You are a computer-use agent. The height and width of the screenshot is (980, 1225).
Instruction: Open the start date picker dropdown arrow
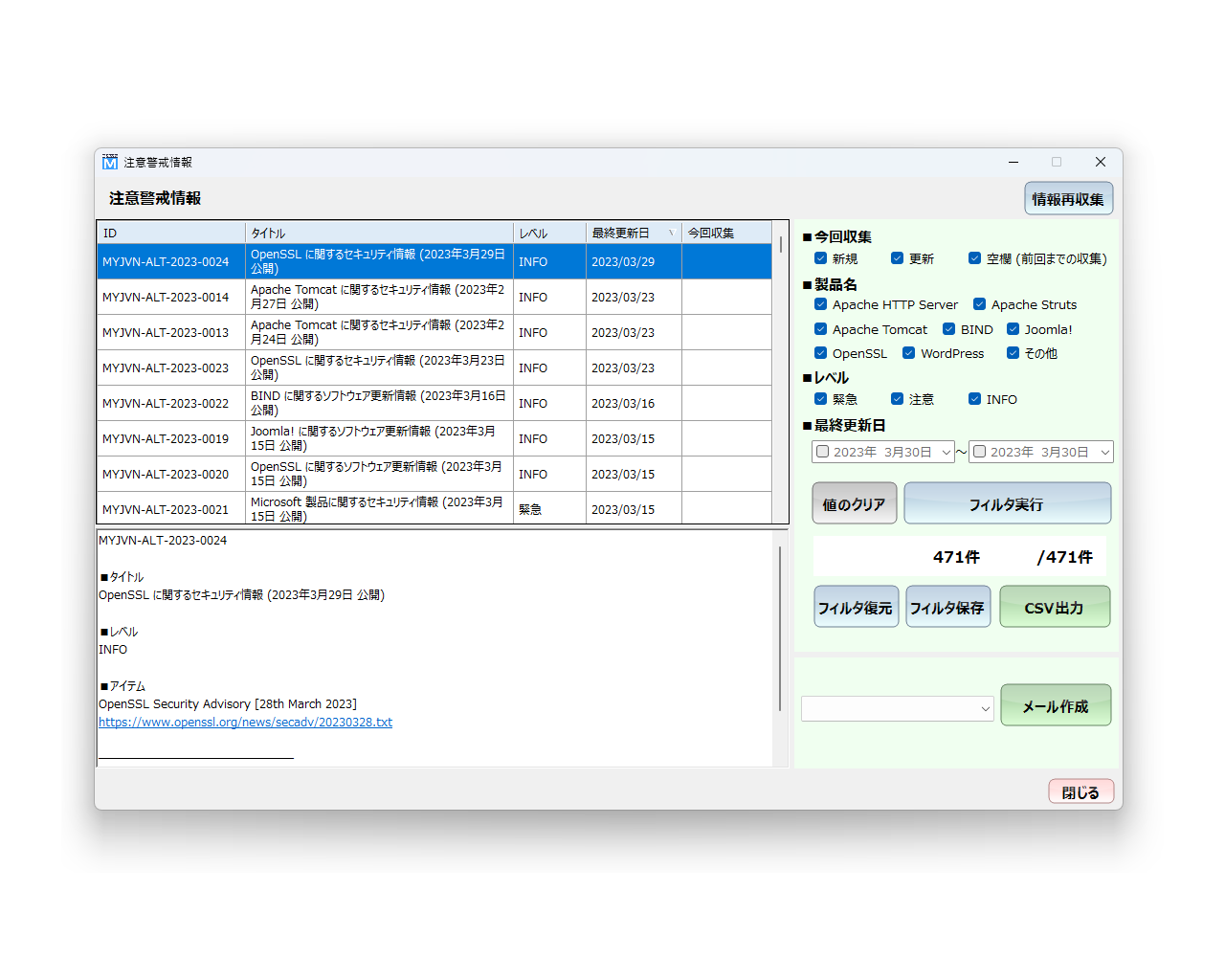(946, 452)
